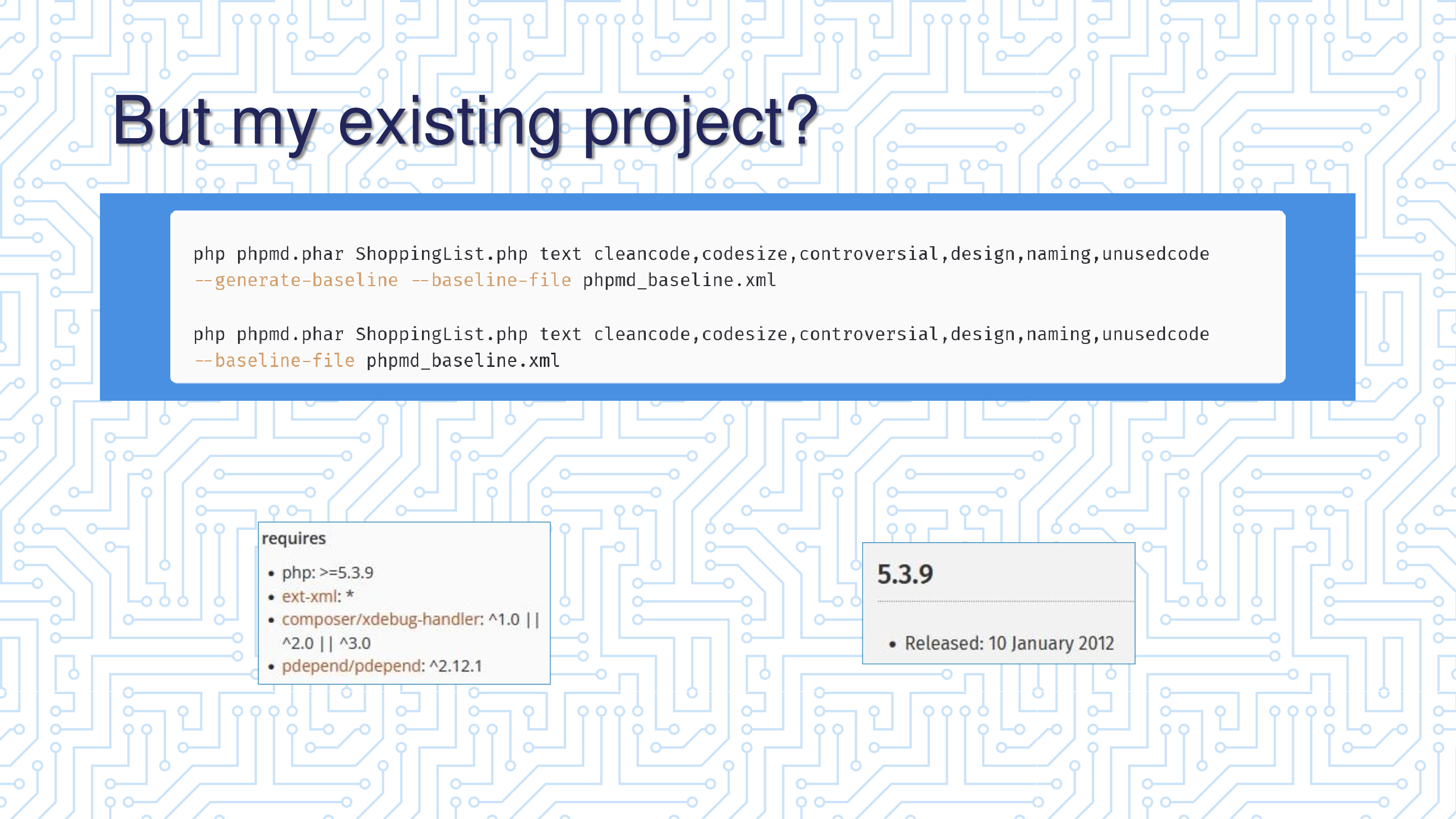Click --baseline-file in the second command
Viewport: 1456px width, 819px height.
pos(275,360)
